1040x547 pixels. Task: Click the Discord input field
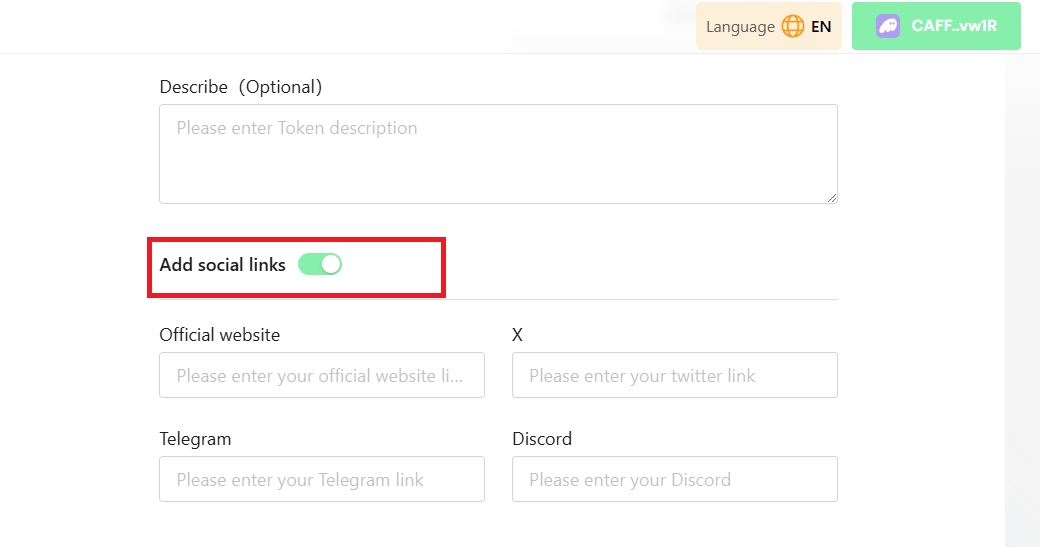click(x=675, y=479)
